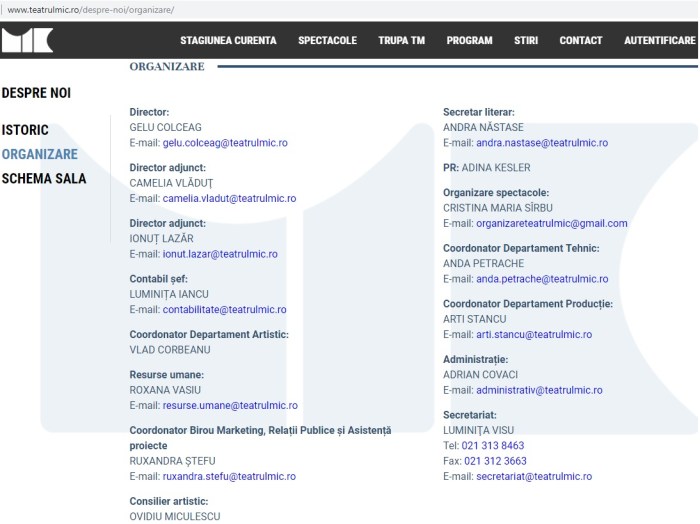Go to the Contact page

click(x=580, y=41)
